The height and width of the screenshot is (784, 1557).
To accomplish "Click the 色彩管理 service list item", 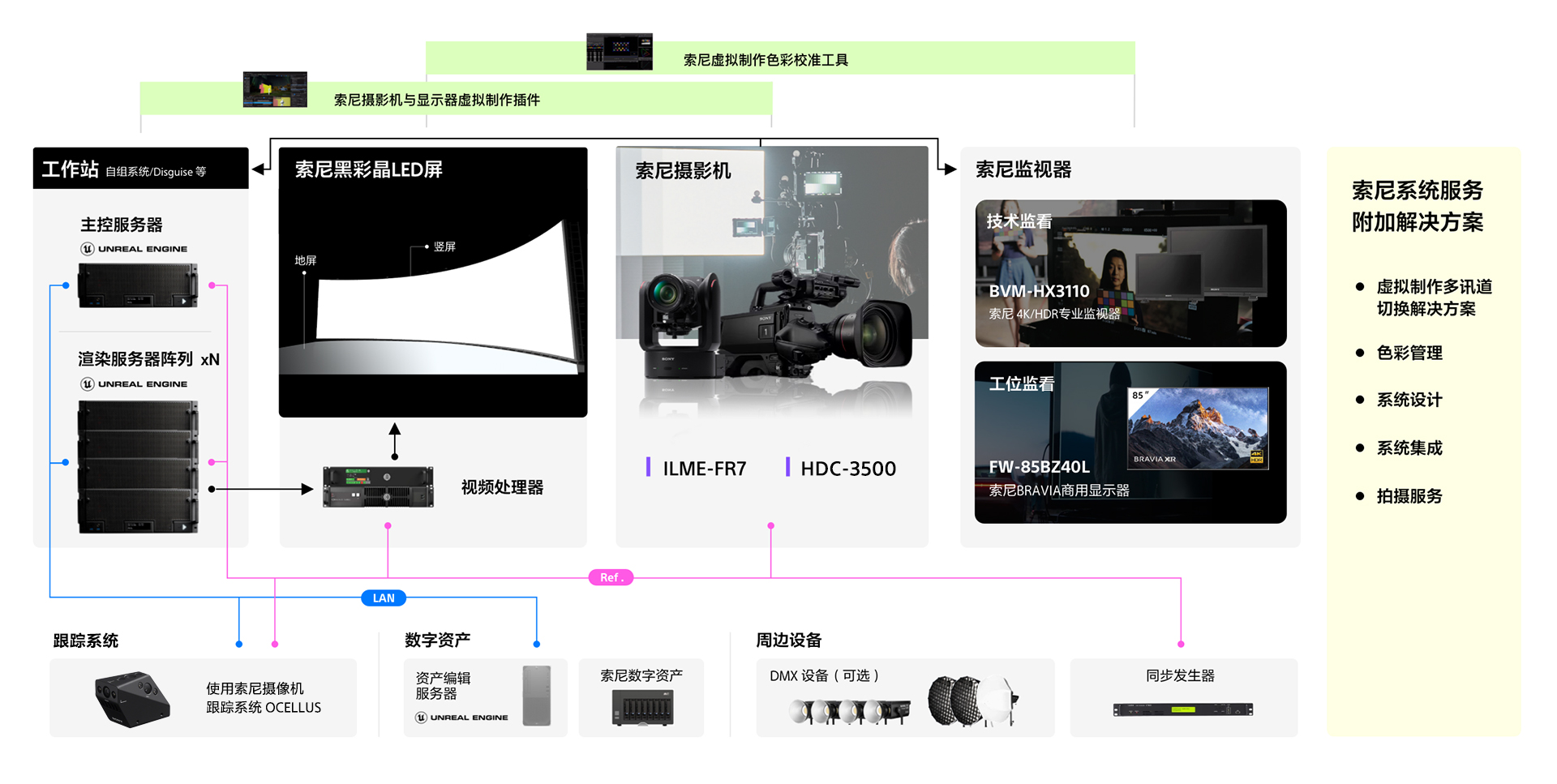I will 1409,353.
